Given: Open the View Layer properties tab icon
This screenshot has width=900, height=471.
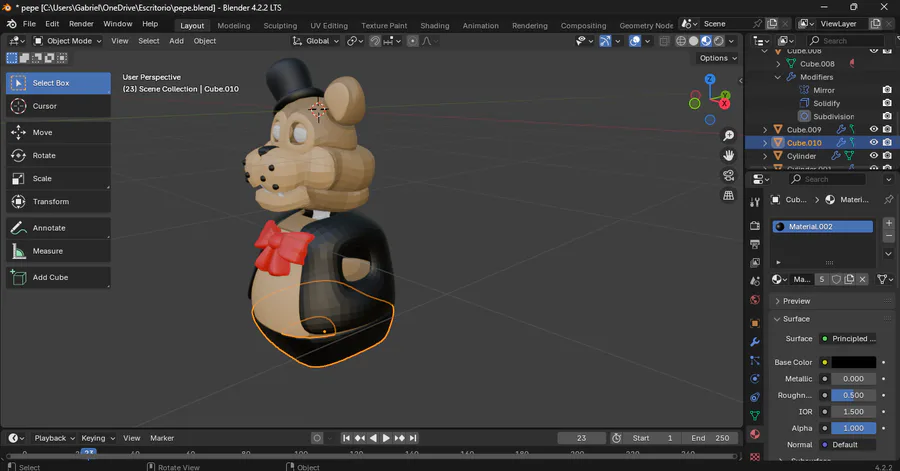Looking at the screenshot, I should (x=755, y=263).
